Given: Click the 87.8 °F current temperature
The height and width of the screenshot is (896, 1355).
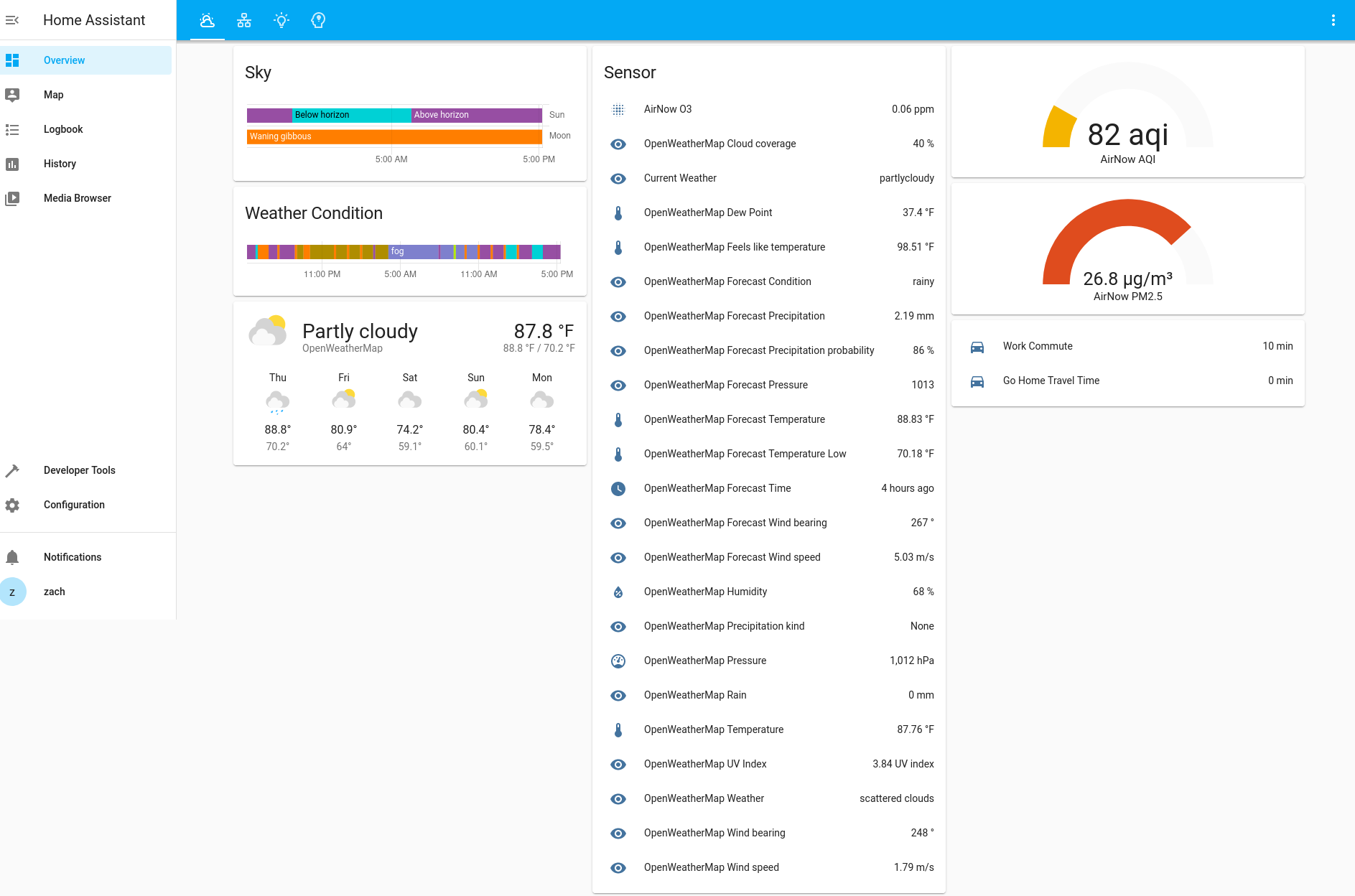Looking at the screenshot, I should click(x=544, y=331).
